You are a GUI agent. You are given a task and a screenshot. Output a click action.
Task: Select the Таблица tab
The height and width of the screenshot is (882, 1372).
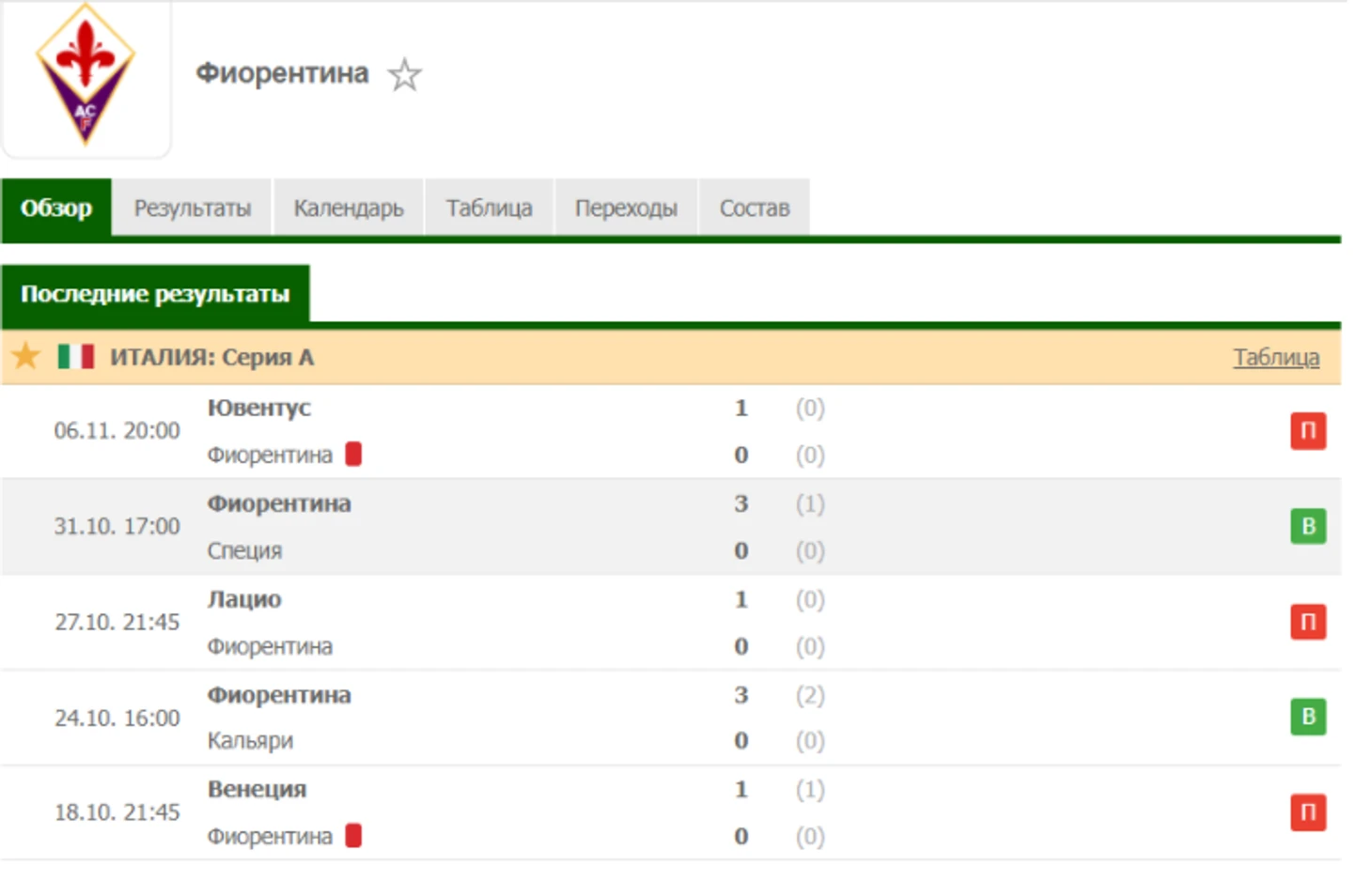point(489,208)
